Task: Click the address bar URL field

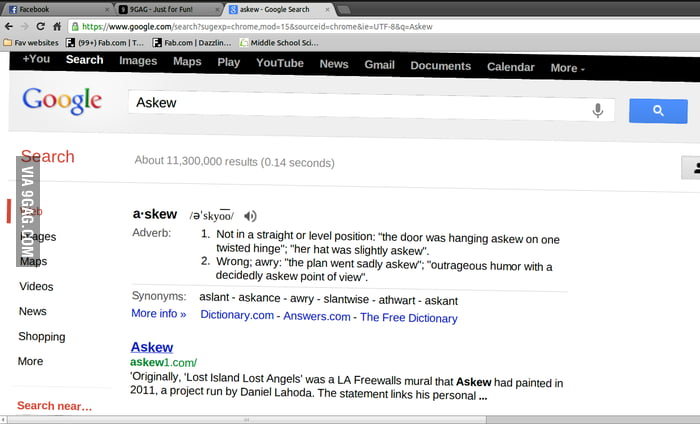Action: click(x=384, y=27)
